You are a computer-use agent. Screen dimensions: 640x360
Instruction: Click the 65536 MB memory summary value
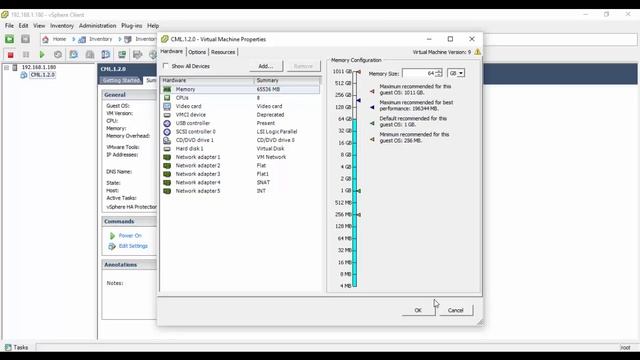pos(268,89)
